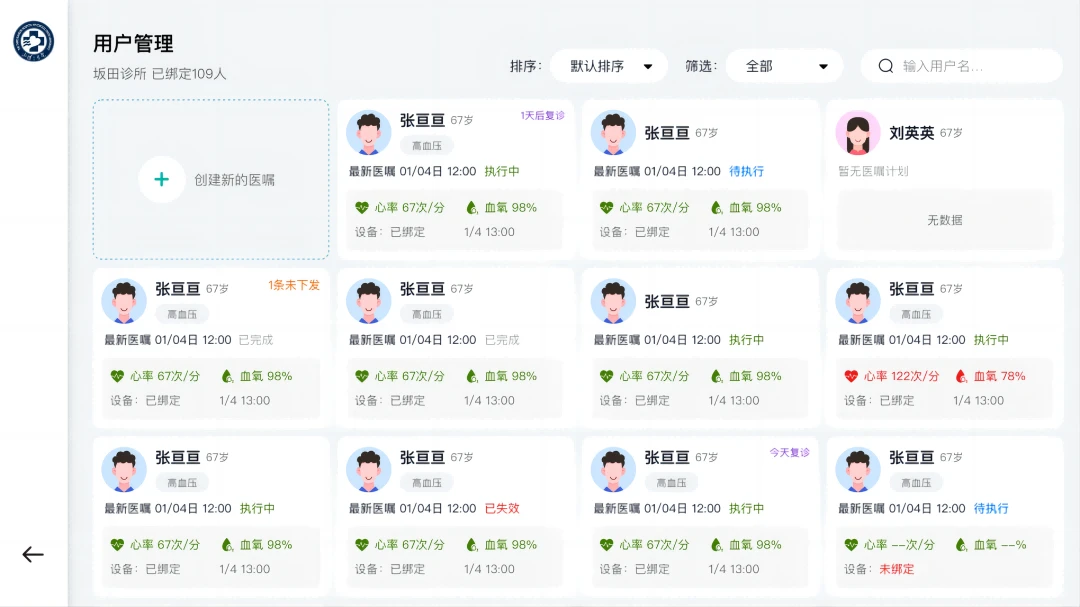Select the name 刘英英

[911, 132]
